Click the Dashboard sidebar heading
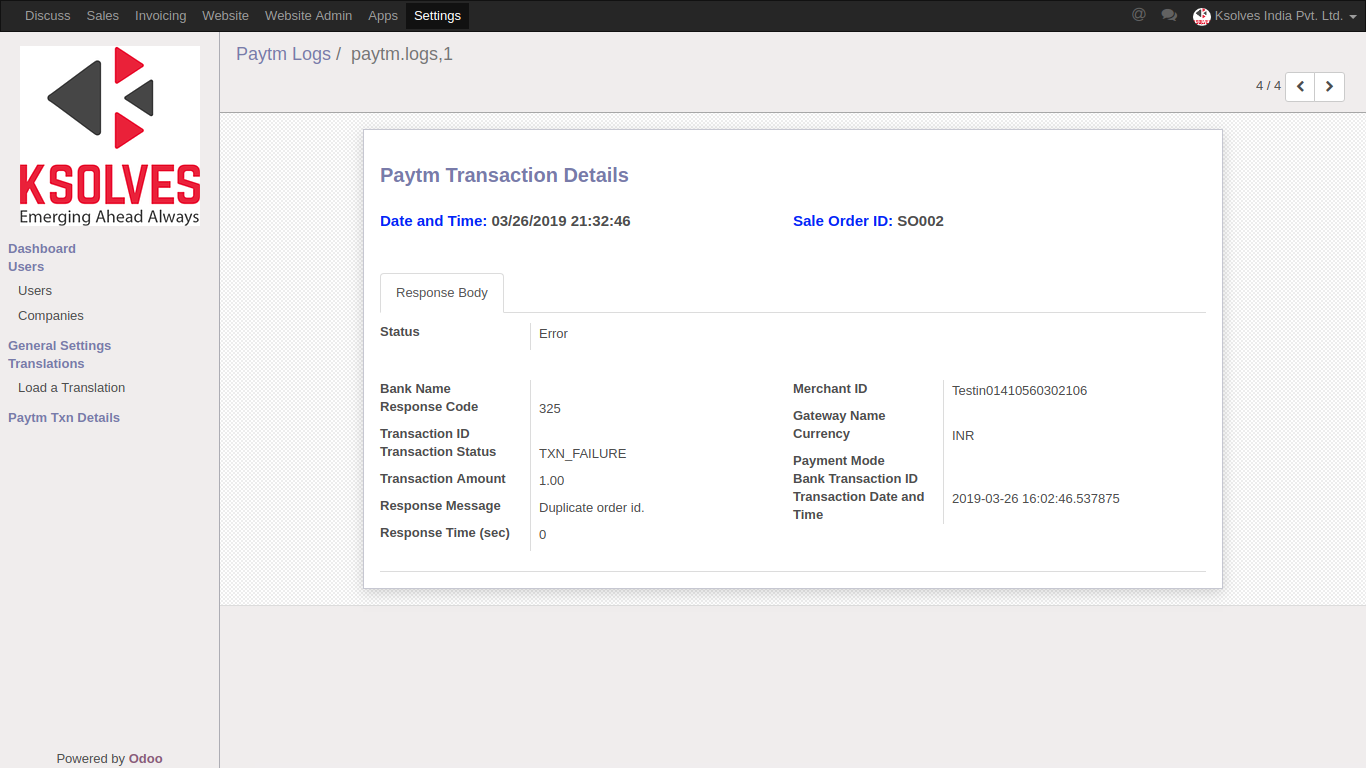Viewport: 1366px width, 768px height. [42, 249]
